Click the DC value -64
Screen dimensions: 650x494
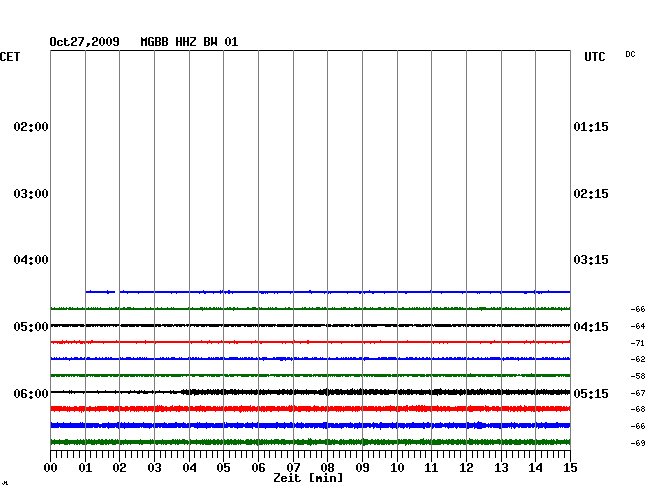(638, 326)
